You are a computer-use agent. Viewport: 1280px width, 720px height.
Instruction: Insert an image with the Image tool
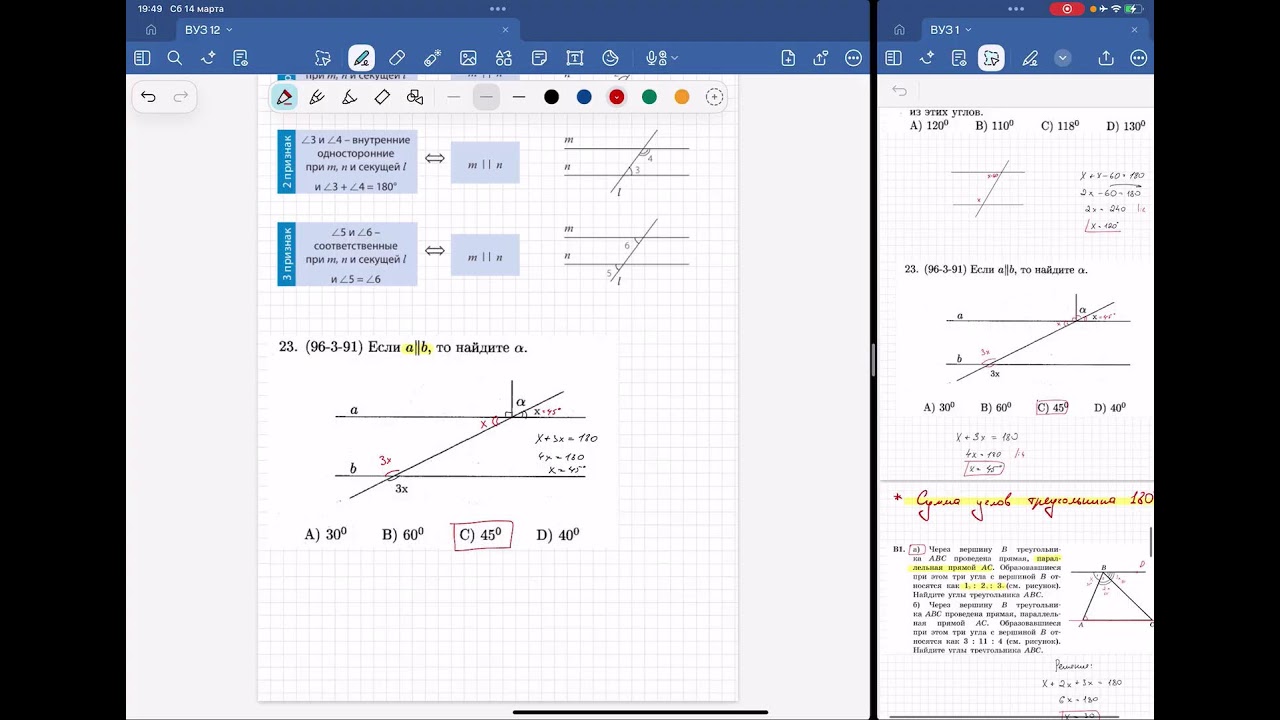[x=468, y=58]
